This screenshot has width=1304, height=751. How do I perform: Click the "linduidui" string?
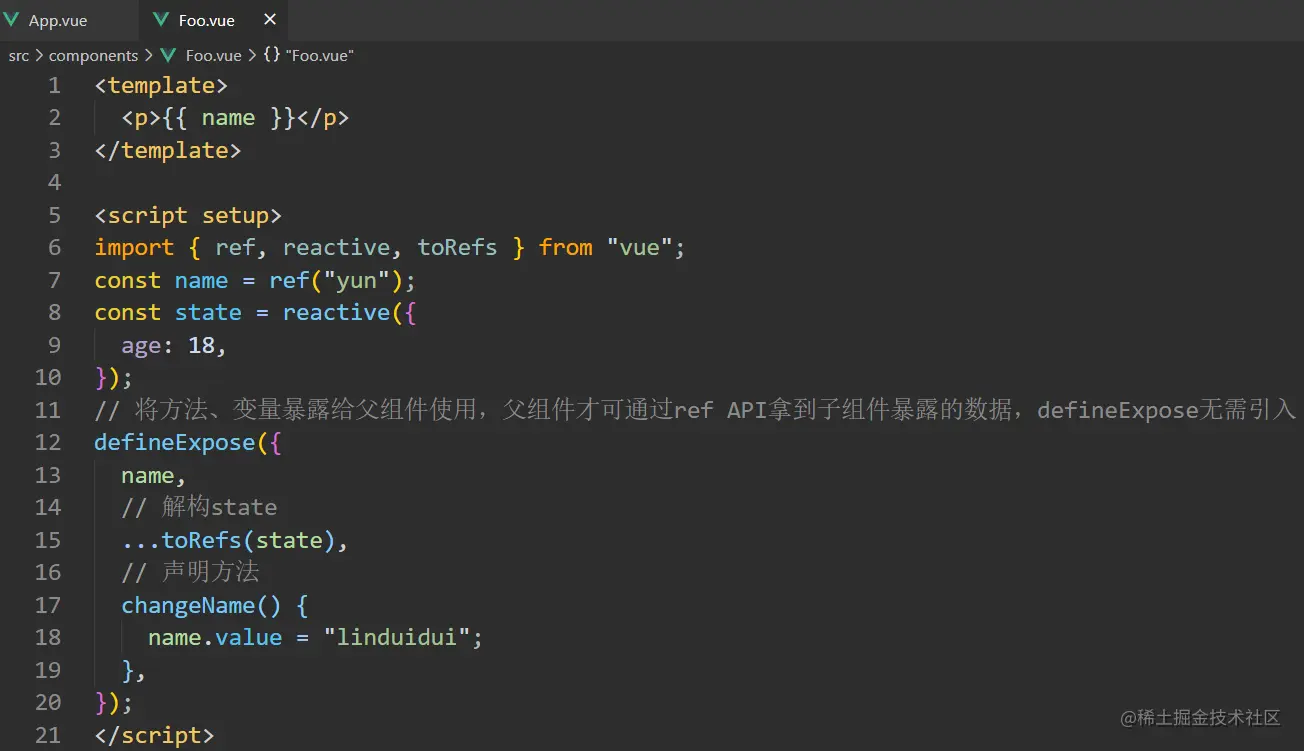tap(396, 637)
